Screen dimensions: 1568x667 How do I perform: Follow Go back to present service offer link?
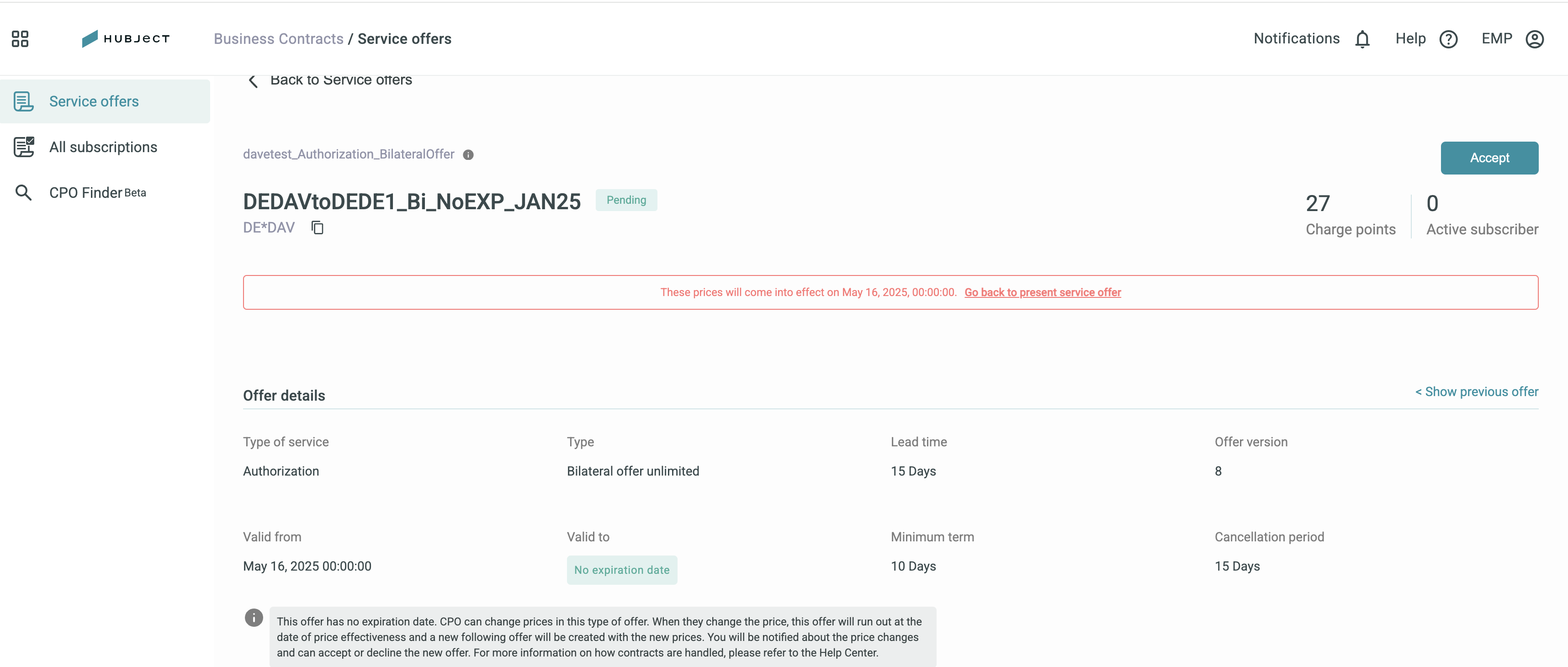(x=1042, y=293)
